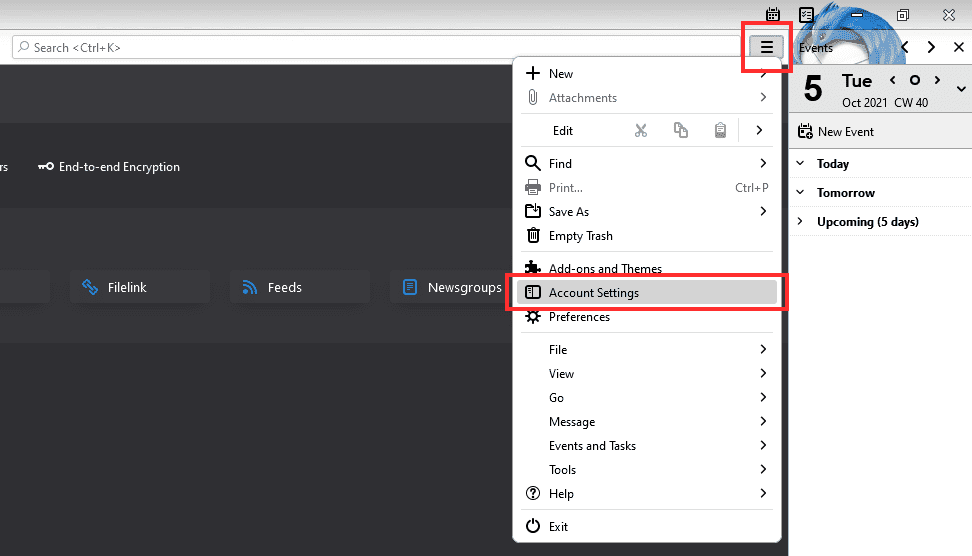The height and width of the screenshot is (556, 972).
Task: Click the Filelink button
Action: 140,287
